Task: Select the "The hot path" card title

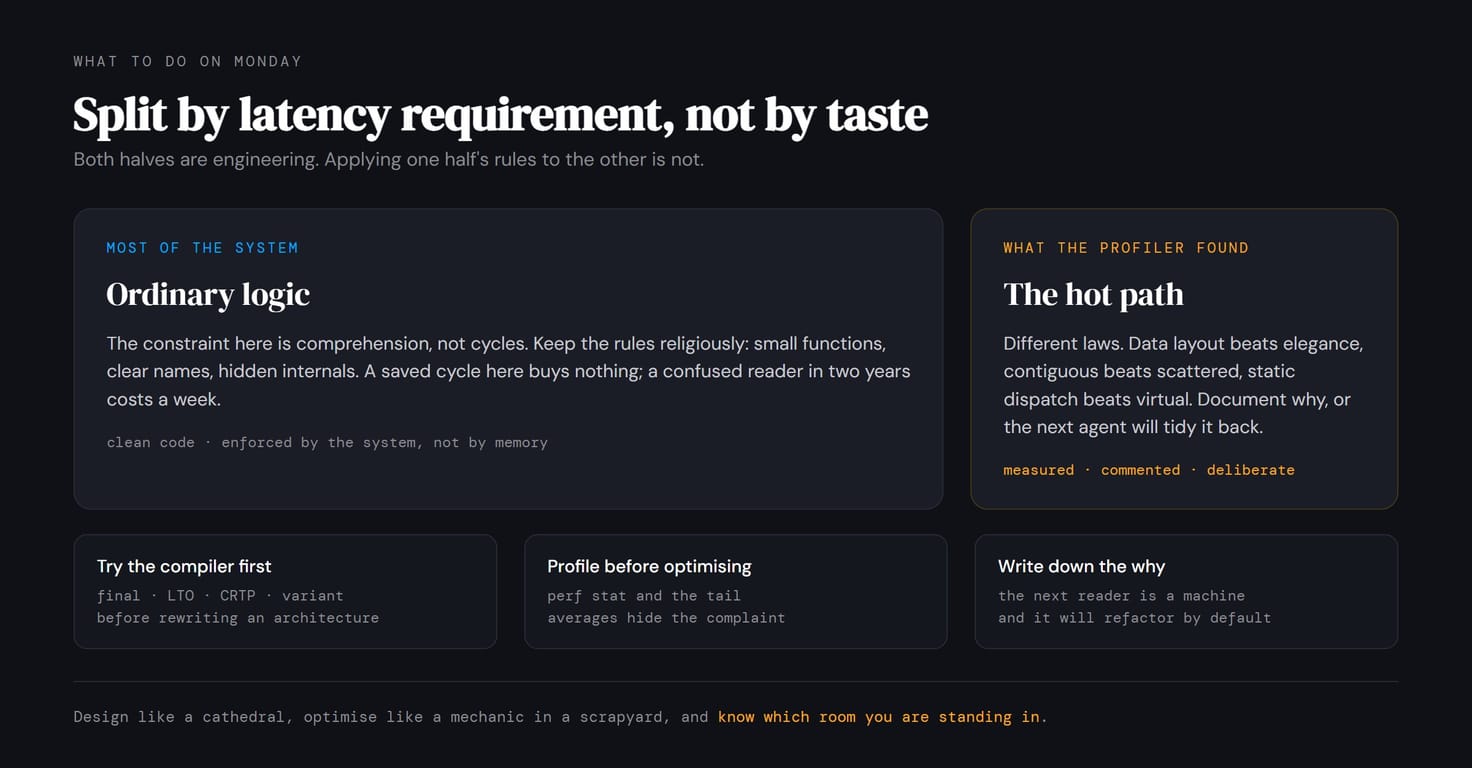Action: 1093,294
